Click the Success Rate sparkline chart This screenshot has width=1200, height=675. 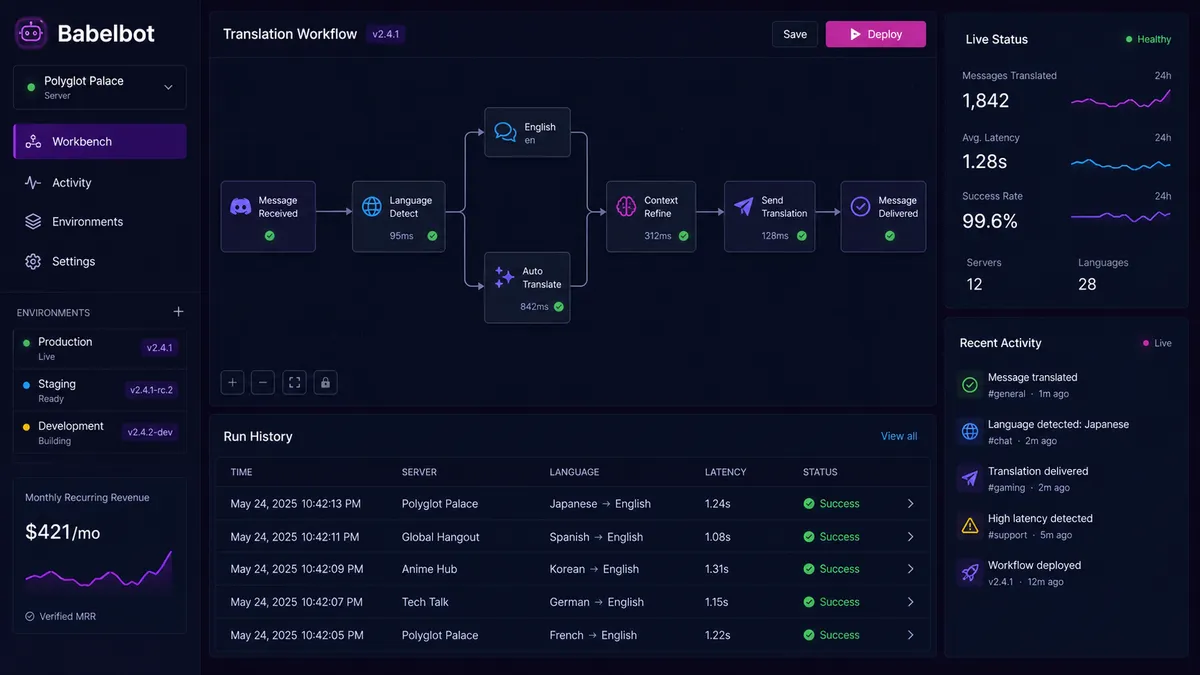1121,216
